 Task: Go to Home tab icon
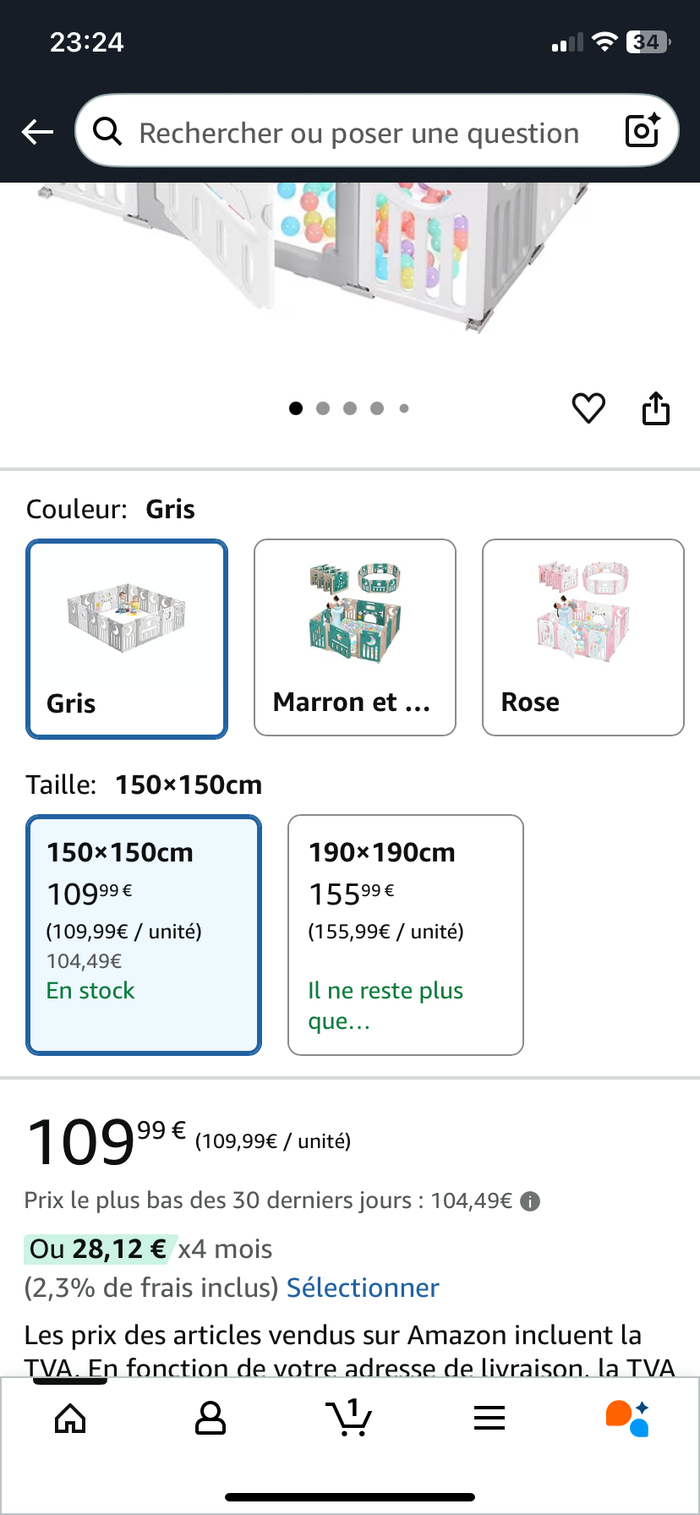click(70, 1417)
